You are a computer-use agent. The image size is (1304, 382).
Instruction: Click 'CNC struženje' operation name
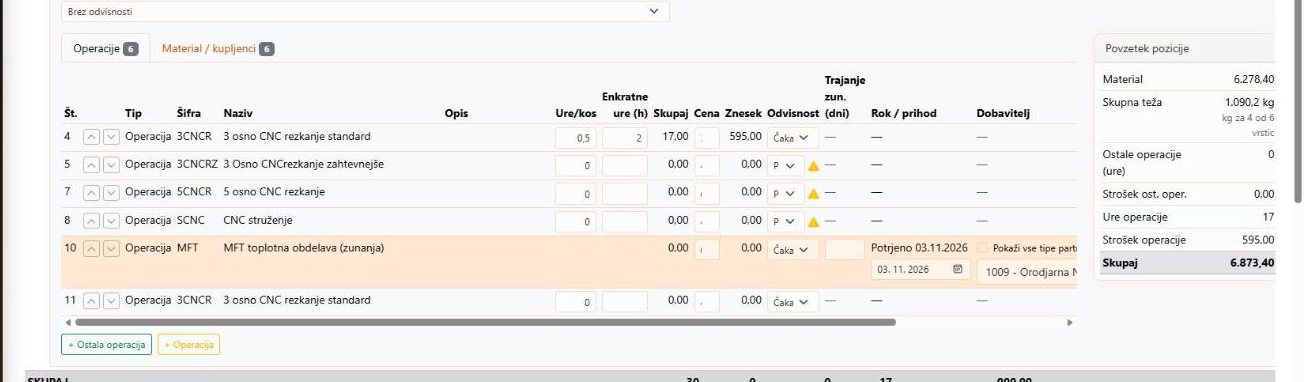tap(258, 220)
